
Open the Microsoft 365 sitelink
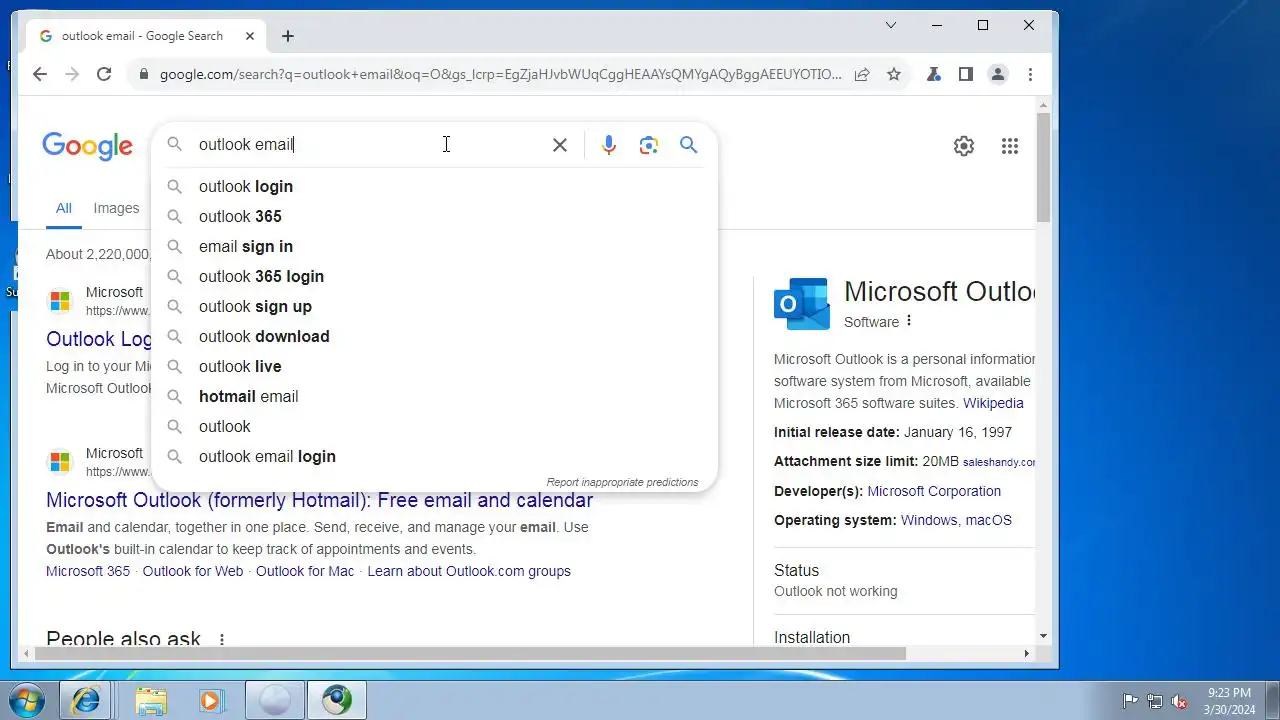point(88,571)
